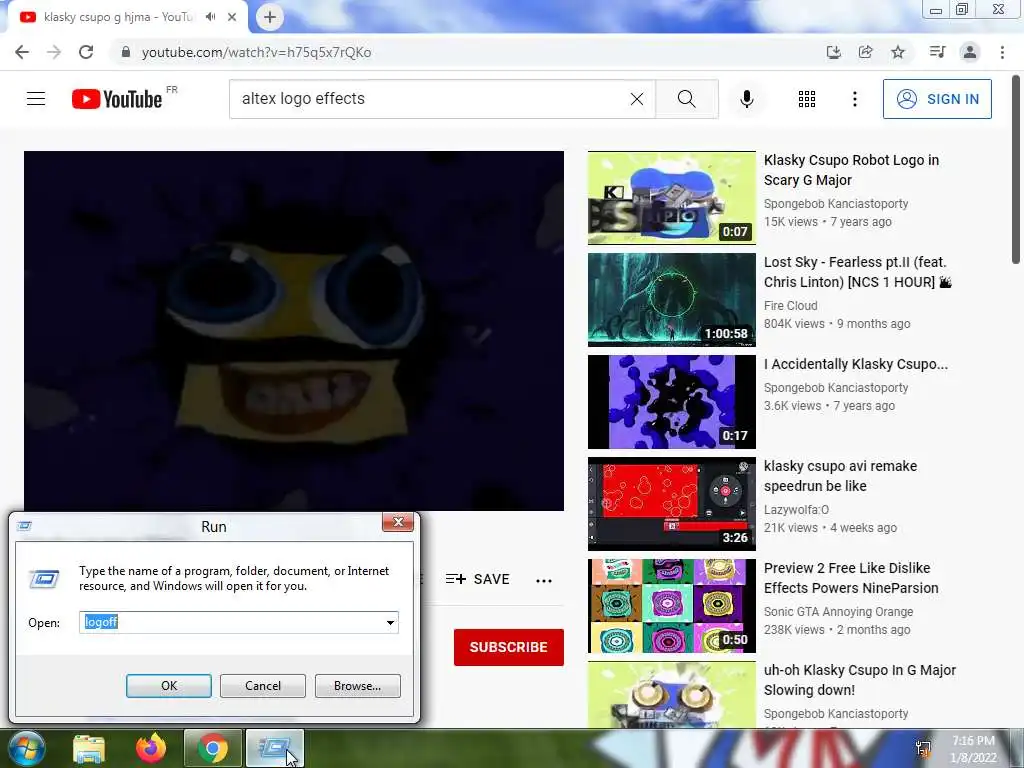Subscribe to the channel
The height and width of the screenshot is (768, 1024).
pyautogui.click(x=508, y=647)
